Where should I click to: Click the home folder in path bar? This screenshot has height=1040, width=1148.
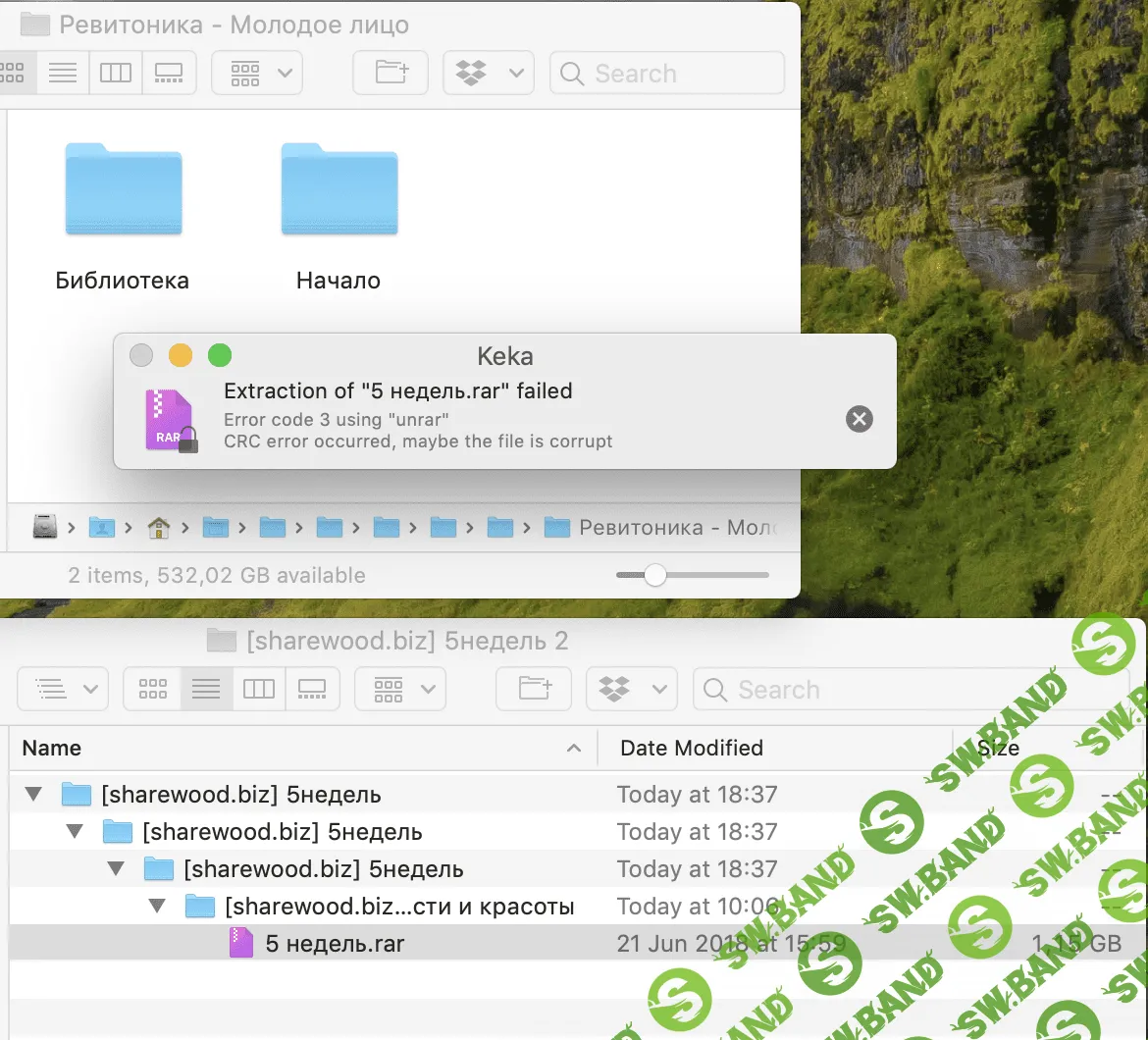point(158,528)
